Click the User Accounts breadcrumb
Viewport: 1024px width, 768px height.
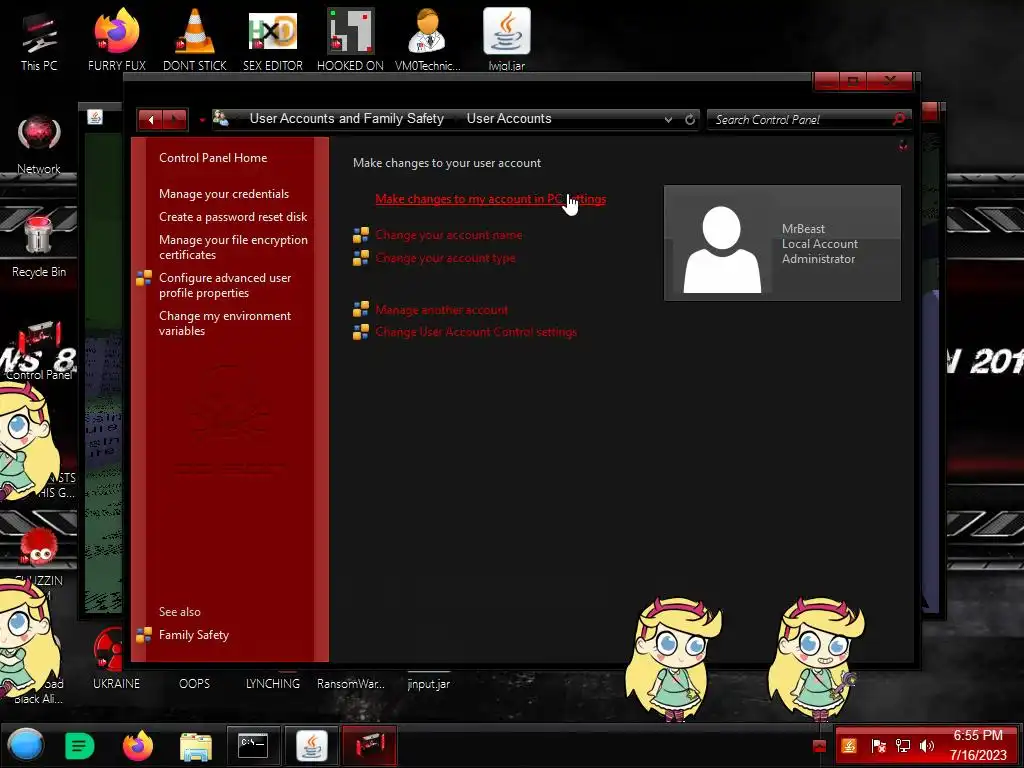[509, 118]
